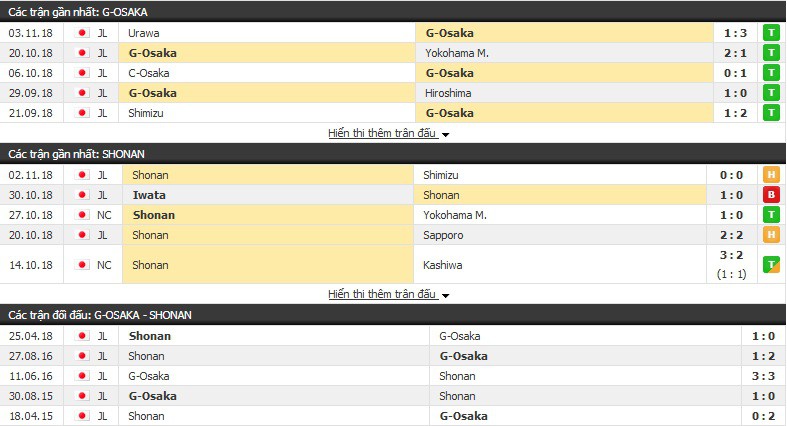Expand more Shonan matches via Hiển thị thêm trận đấu
The height and width of the screenshot is (426, 787).
click(x=382, y=294)
